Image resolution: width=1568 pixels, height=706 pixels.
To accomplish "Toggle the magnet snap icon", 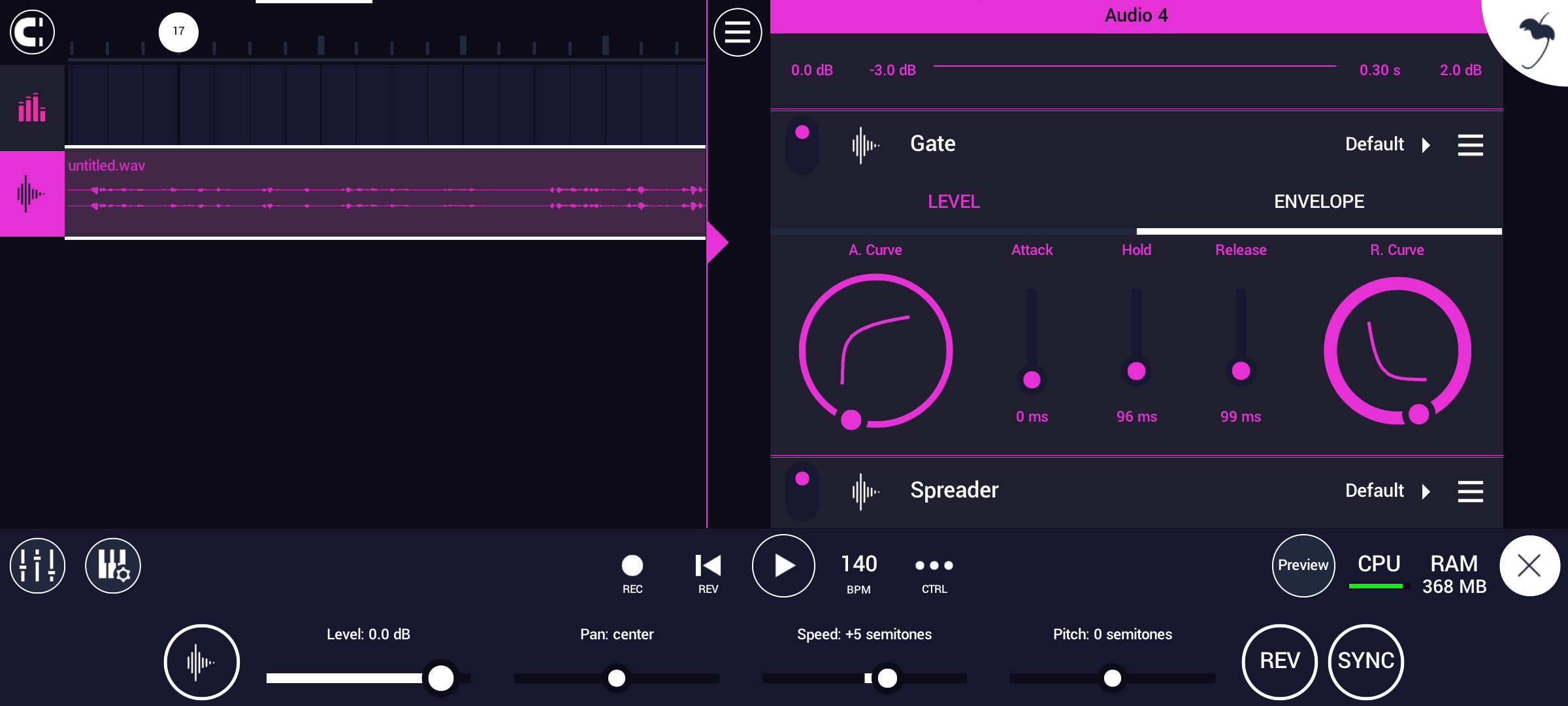I will (x=32, y=32).
